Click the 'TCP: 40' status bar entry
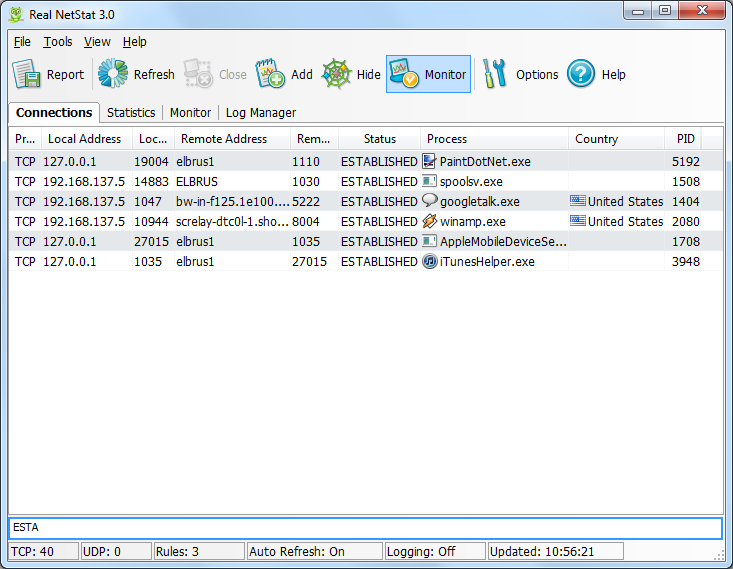 (43, 551)
